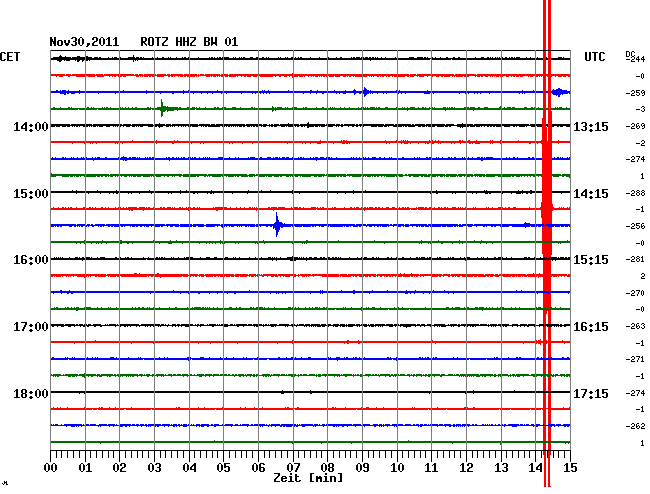650x494 pixels.
Task: Click the 17:15 UTC time label
Action: point(591,393)
